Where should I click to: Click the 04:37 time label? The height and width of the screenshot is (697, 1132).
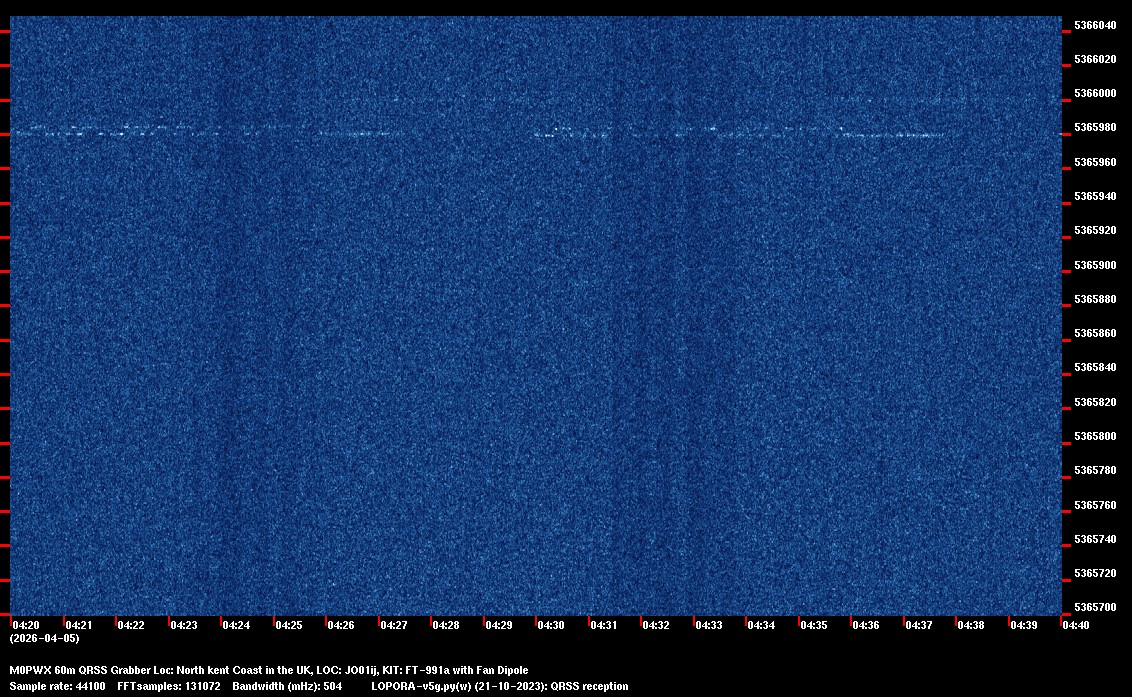[x=918, y=625]
